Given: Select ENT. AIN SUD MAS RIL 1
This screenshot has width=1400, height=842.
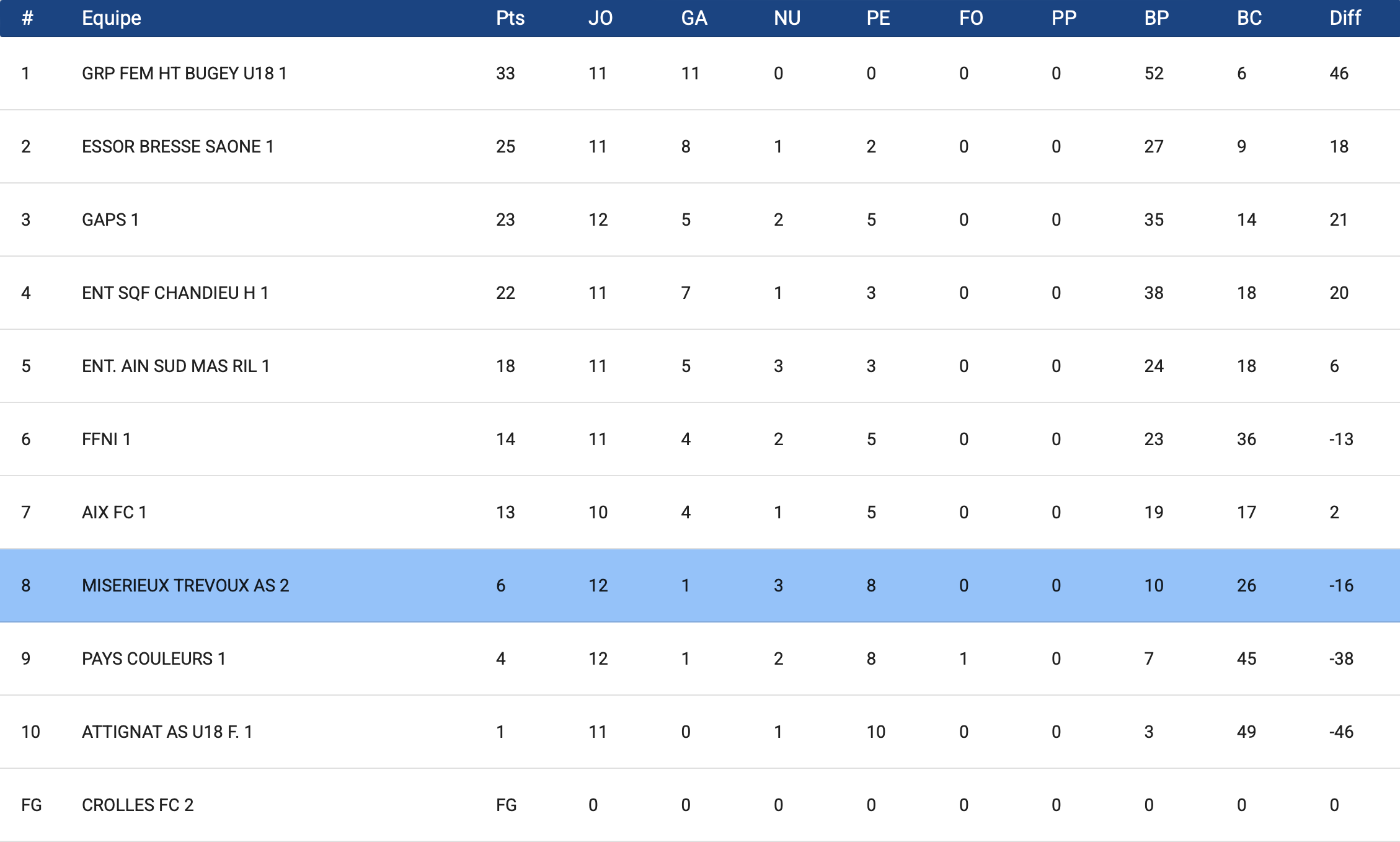Looking at the screenshot, I should [x=175, y=366].
